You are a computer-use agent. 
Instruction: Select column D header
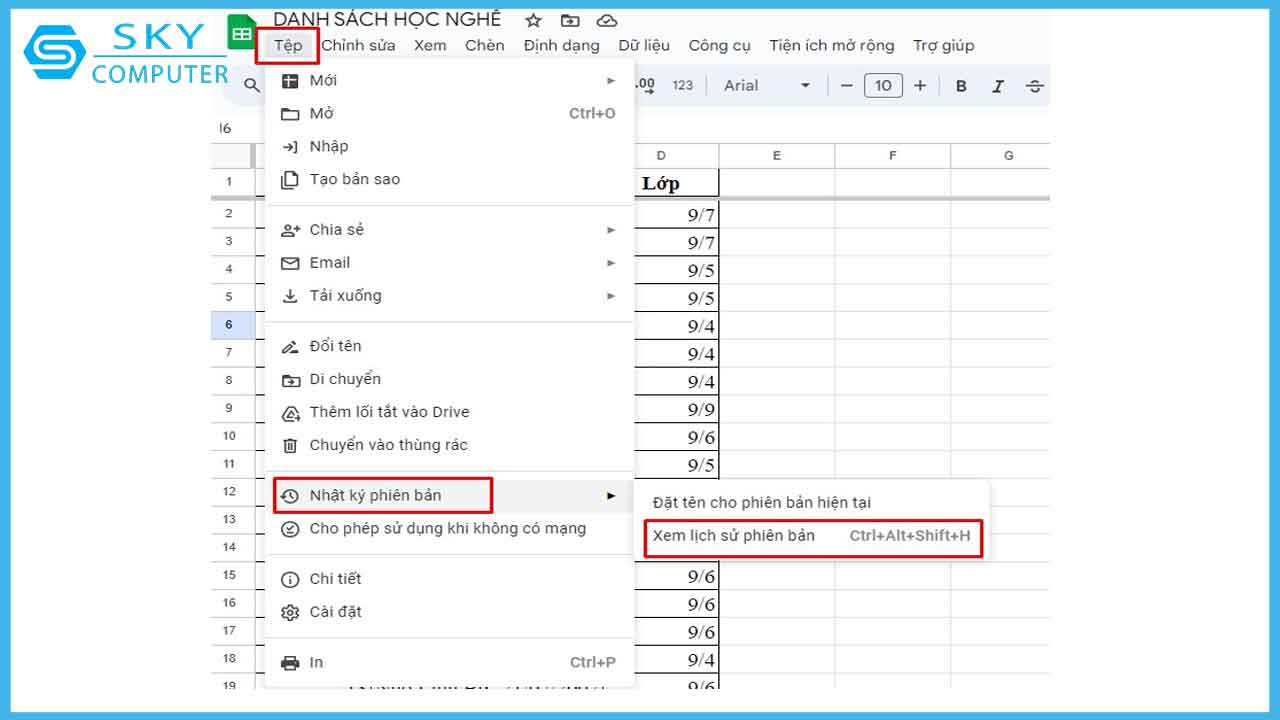pyautogui.click(x=661, y=155)
